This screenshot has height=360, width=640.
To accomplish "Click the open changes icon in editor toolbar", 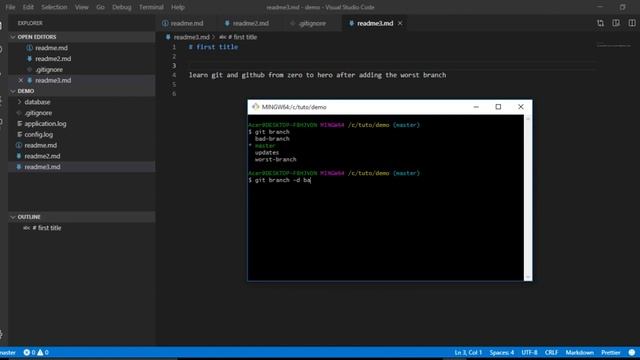I will click(600, 23).
